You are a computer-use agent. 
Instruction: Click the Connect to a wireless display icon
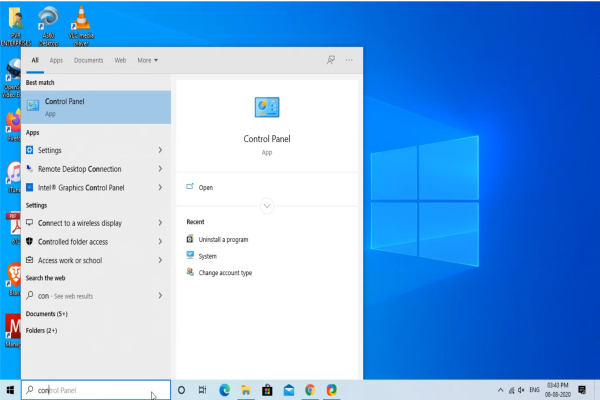click(29, 223)
